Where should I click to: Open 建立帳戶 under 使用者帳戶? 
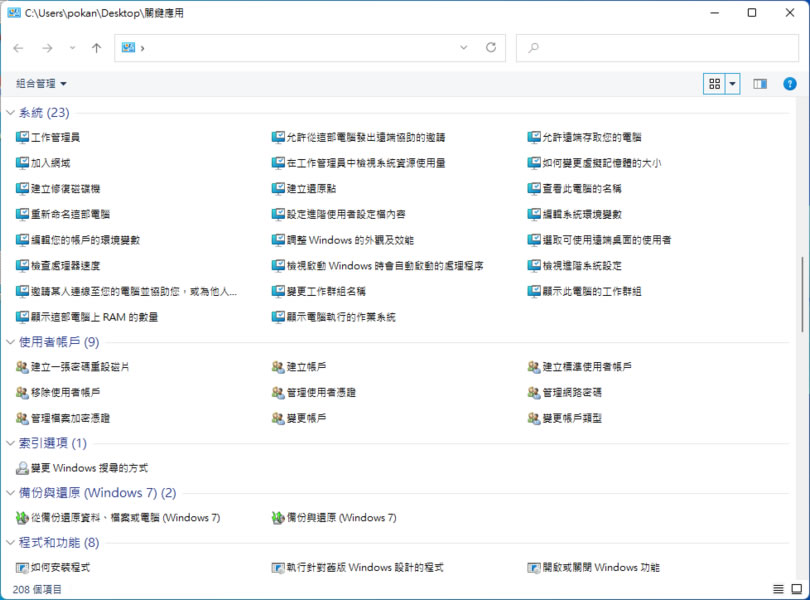[x=306, y=367]
